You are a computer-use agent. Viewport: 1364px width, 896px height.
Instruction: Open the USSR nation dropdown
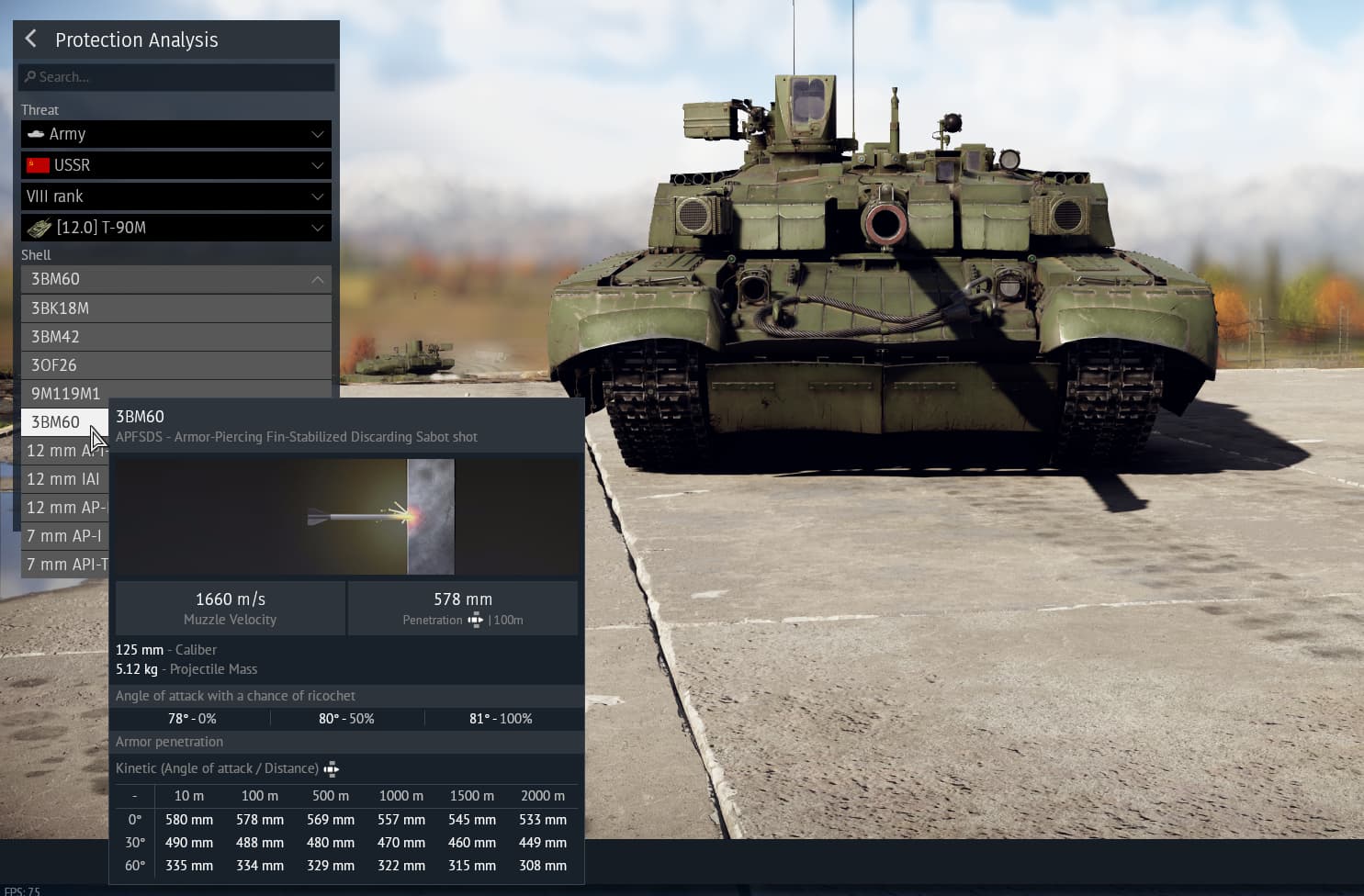[176, 165]
